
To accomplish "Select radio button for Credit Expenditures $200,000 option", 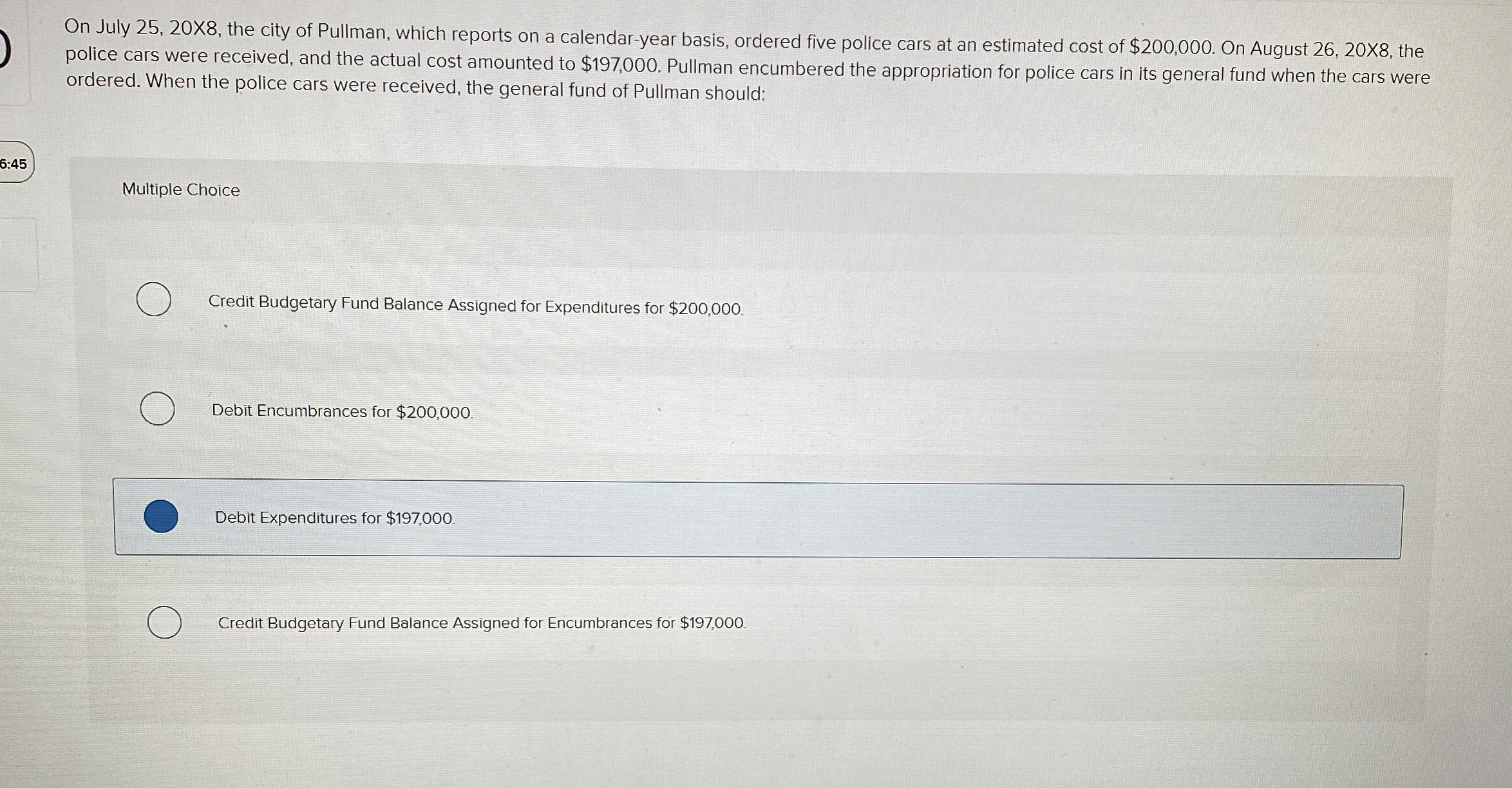I will point(154,299).
